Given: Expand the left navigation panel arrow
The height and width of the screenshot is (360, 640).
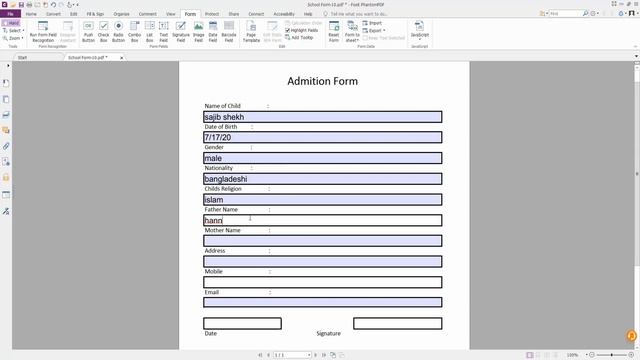Looking at the screenshot, I should click(8, 65).
